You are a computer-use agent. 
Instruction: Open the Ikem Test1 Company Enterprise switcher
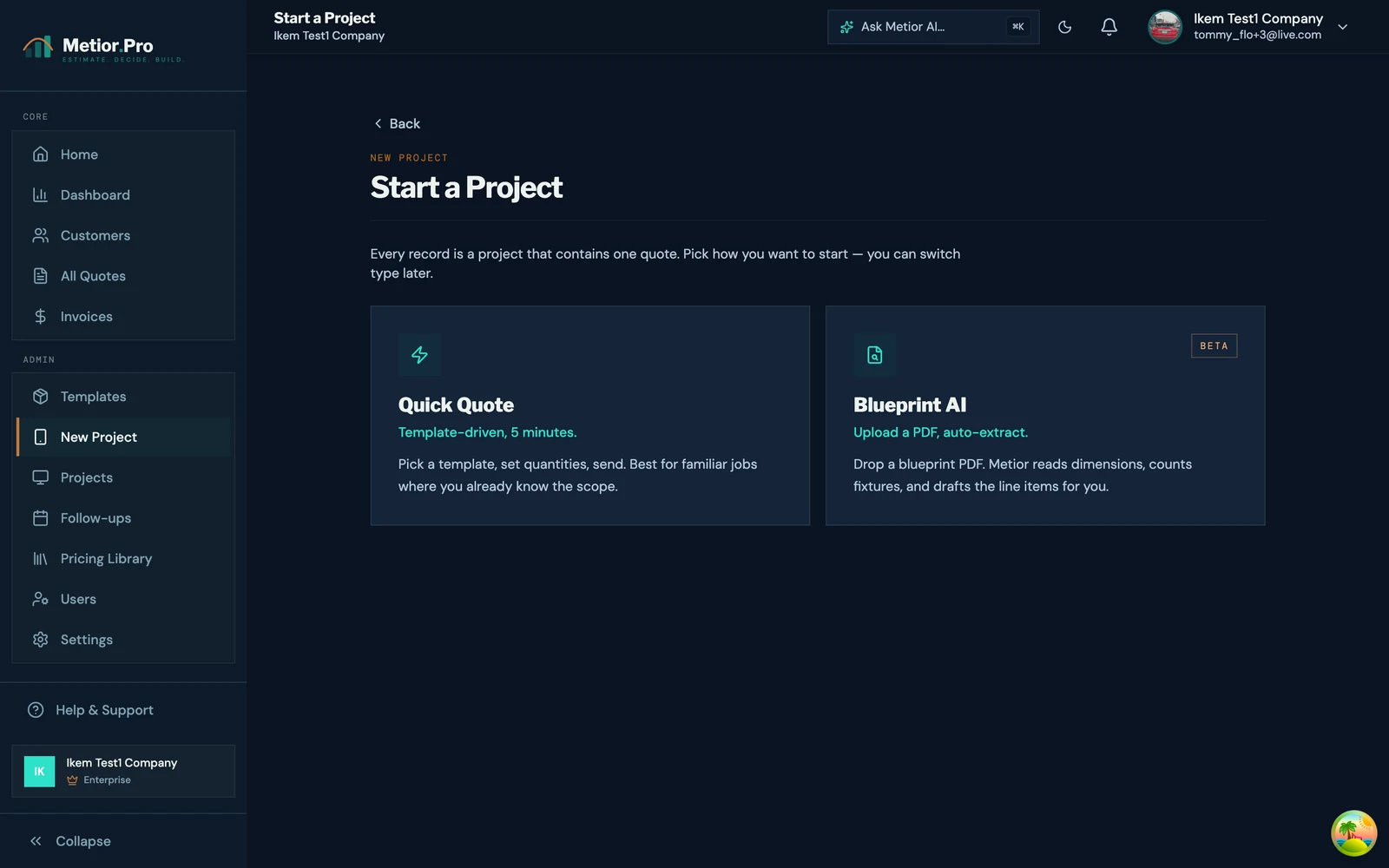123,771
